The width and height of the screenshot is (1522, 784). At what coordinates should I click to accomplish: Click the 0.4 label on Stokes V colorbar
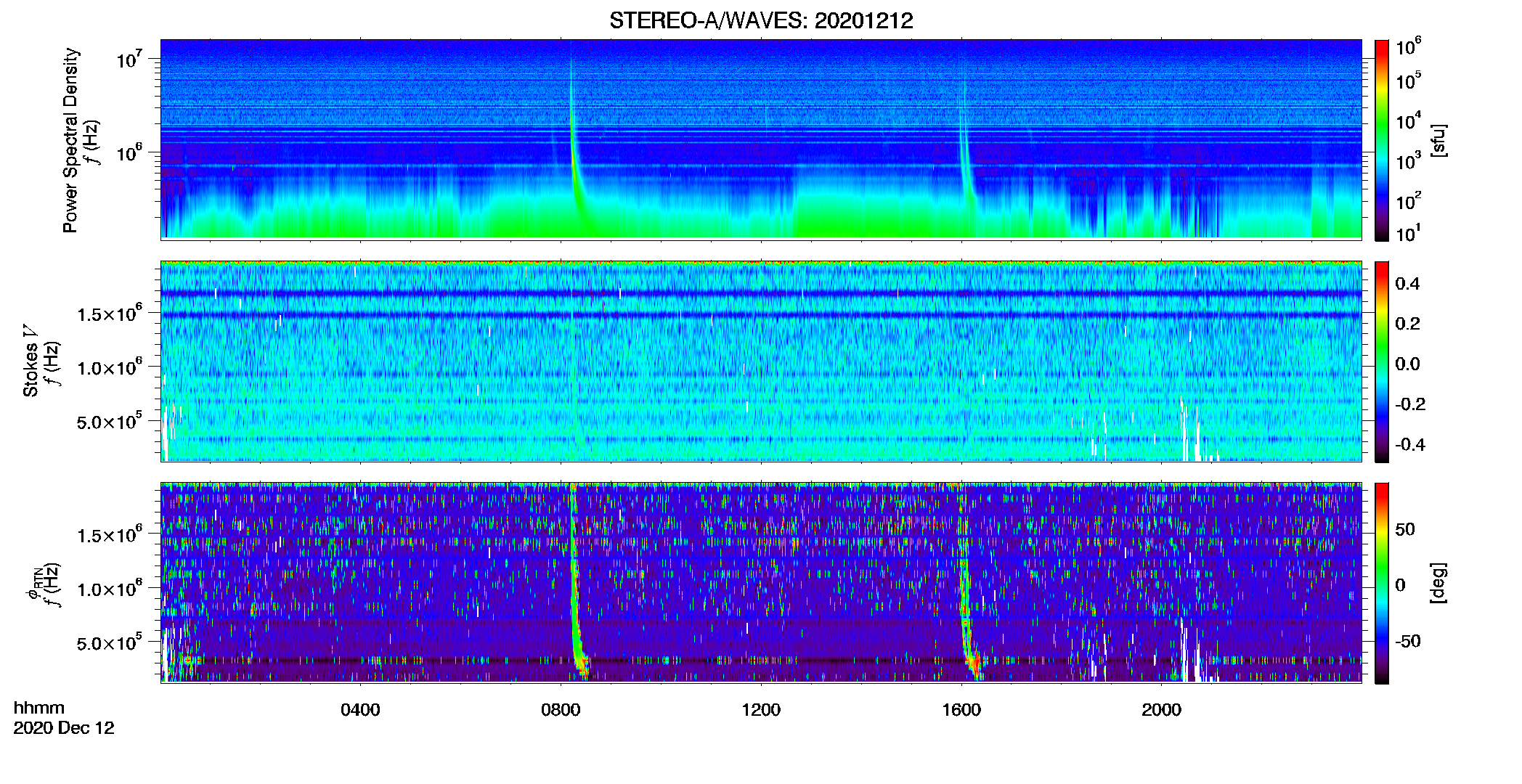point(1407,284)
